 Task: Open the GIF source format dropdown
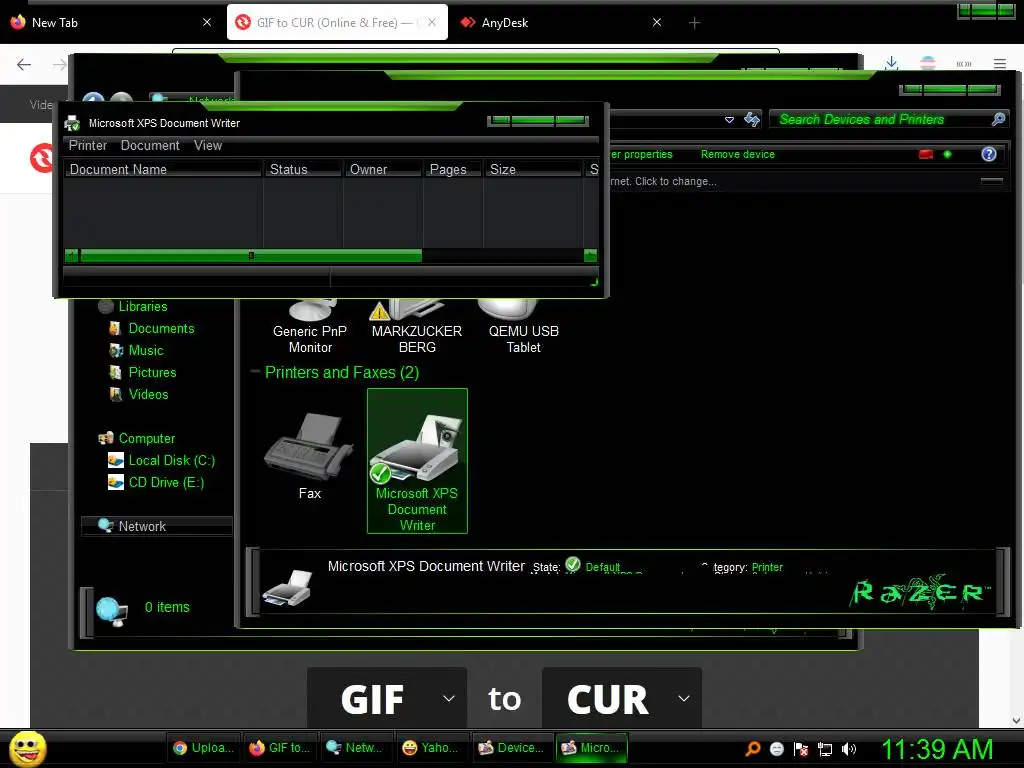pyautogui.click(x=387, y=698)
